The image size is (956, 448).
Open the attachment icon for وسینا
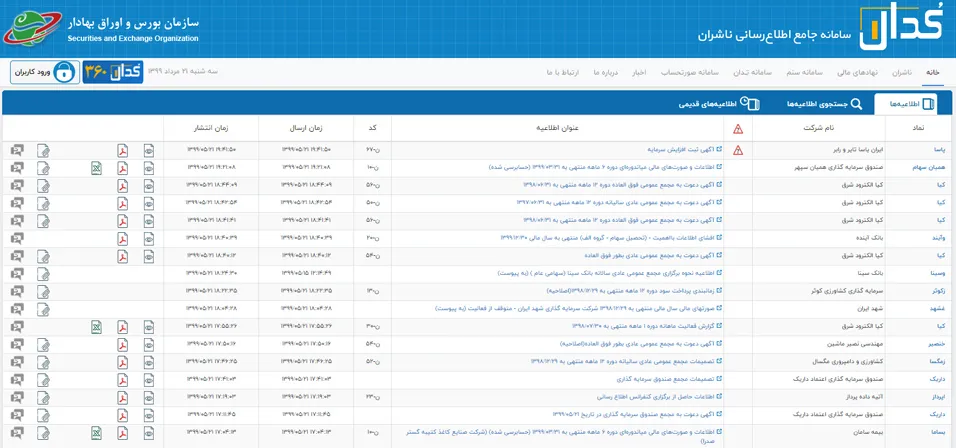coord(43,274)
